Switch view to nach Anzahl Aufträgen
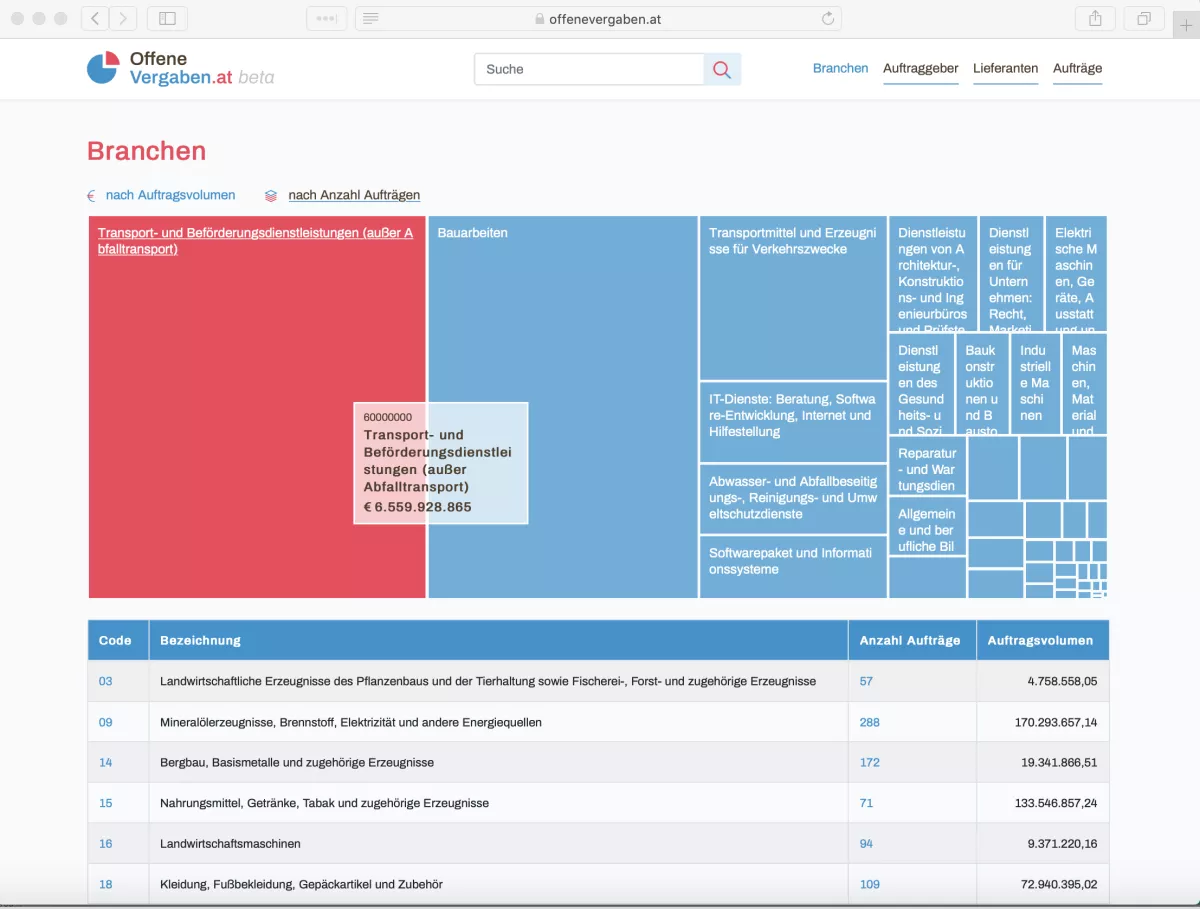 pyautogui.click(x=354, y=195)
